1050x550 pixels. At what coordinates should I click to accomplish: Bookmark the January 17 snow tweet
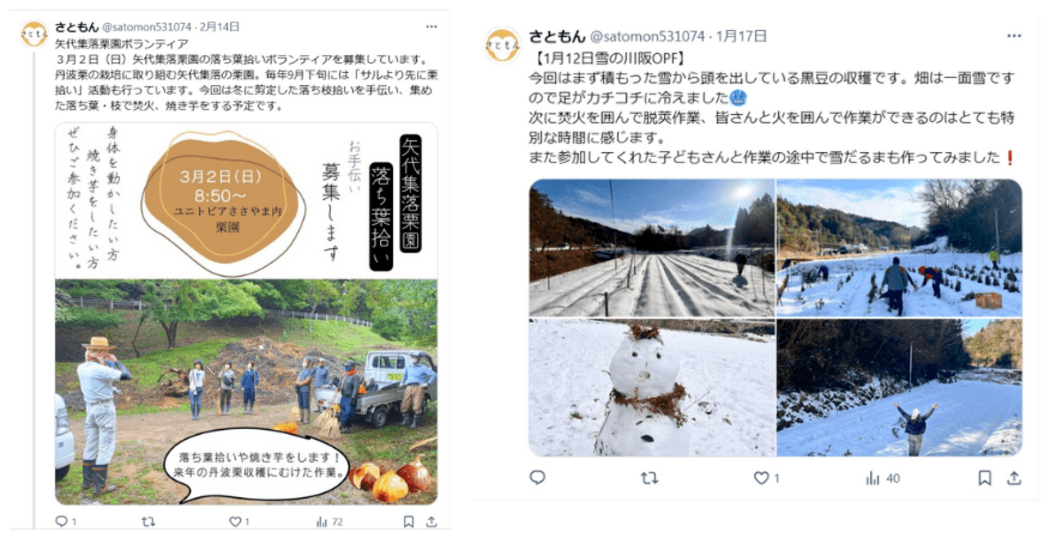984,478
